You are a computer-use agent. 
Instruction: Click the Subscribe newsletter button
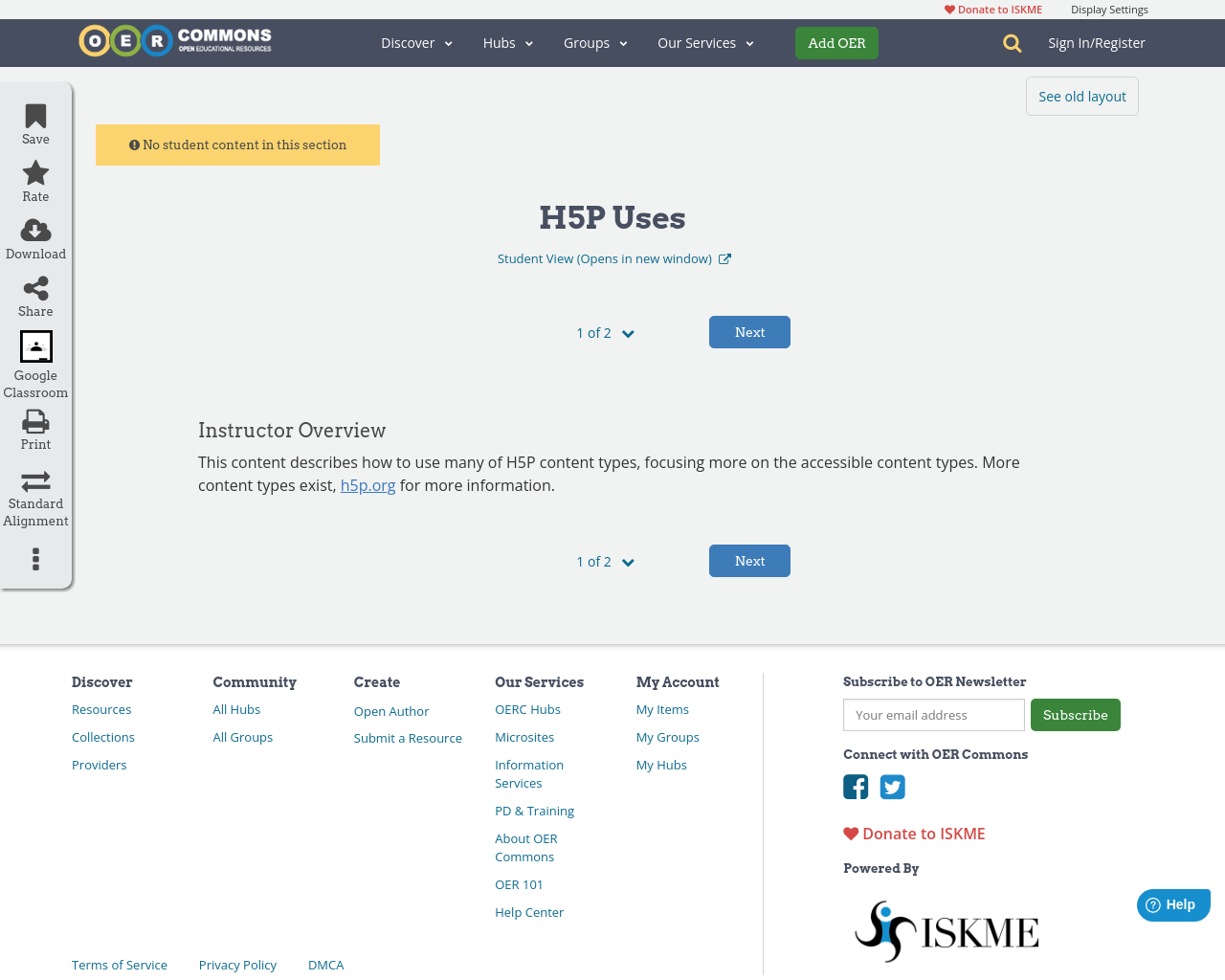point(1075,715)
